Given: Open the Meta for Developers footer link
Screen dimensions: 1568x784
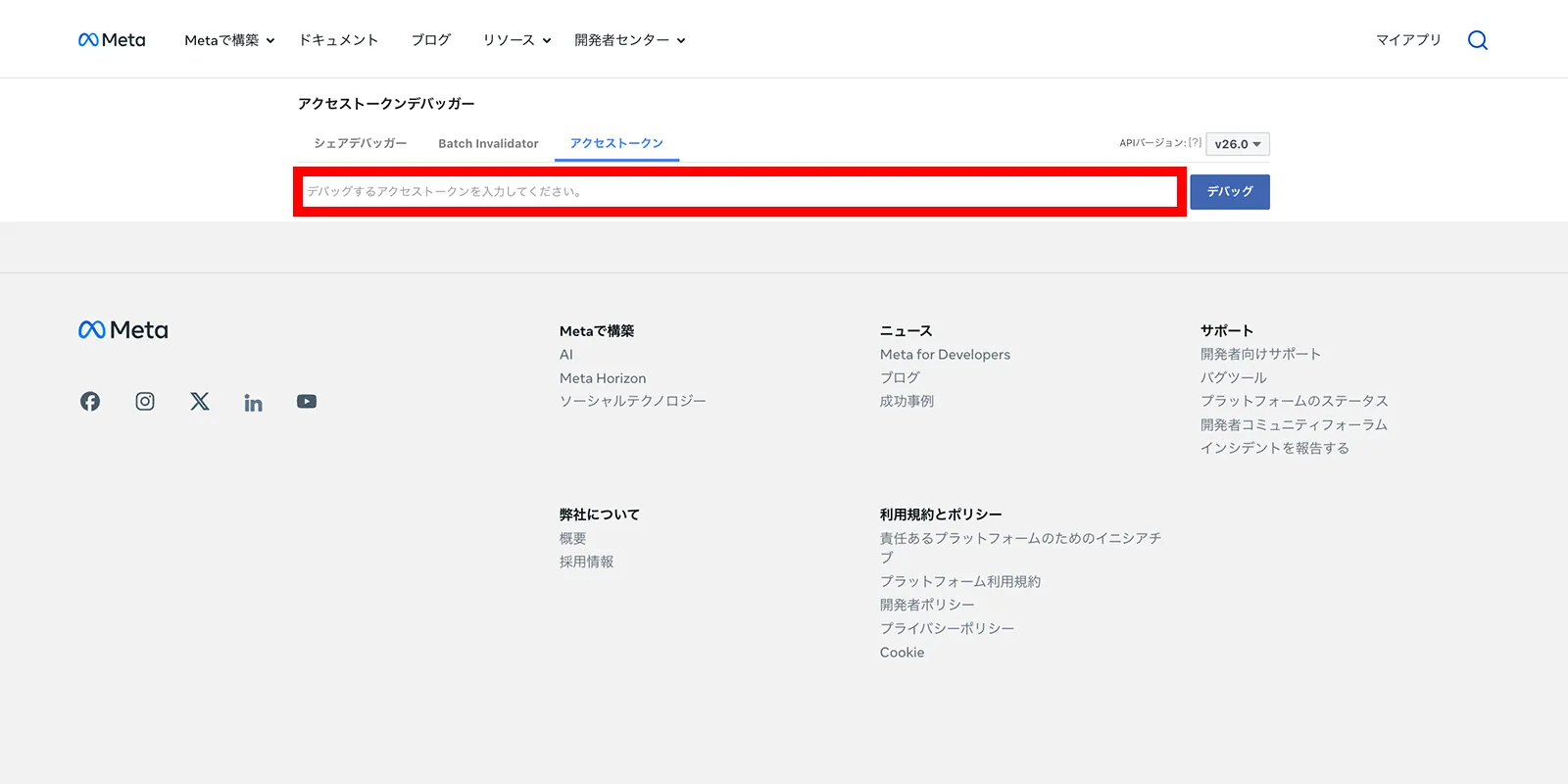Looking at the screenshot, I should (945, 355).
